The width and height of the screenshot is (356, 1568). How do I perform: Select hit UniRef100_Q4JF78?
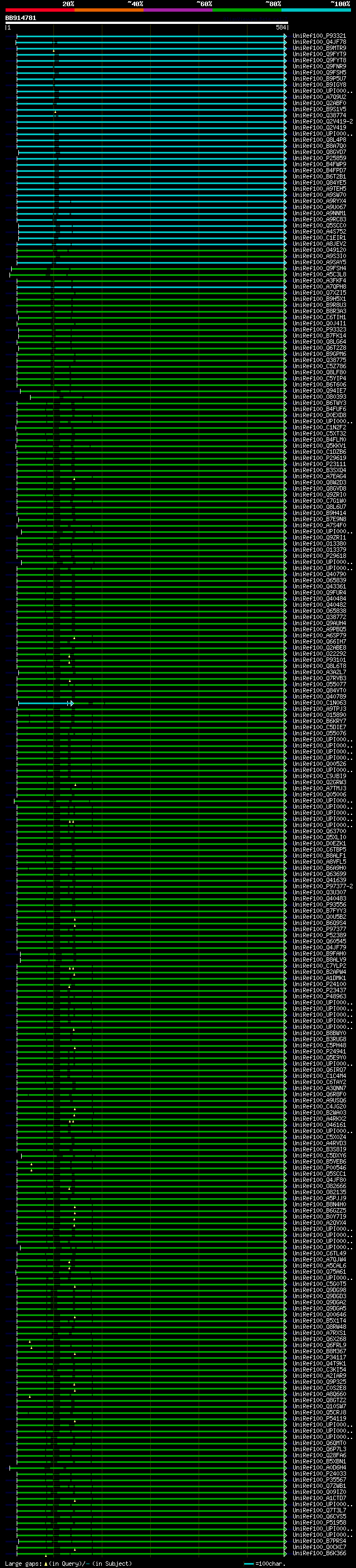319,42
